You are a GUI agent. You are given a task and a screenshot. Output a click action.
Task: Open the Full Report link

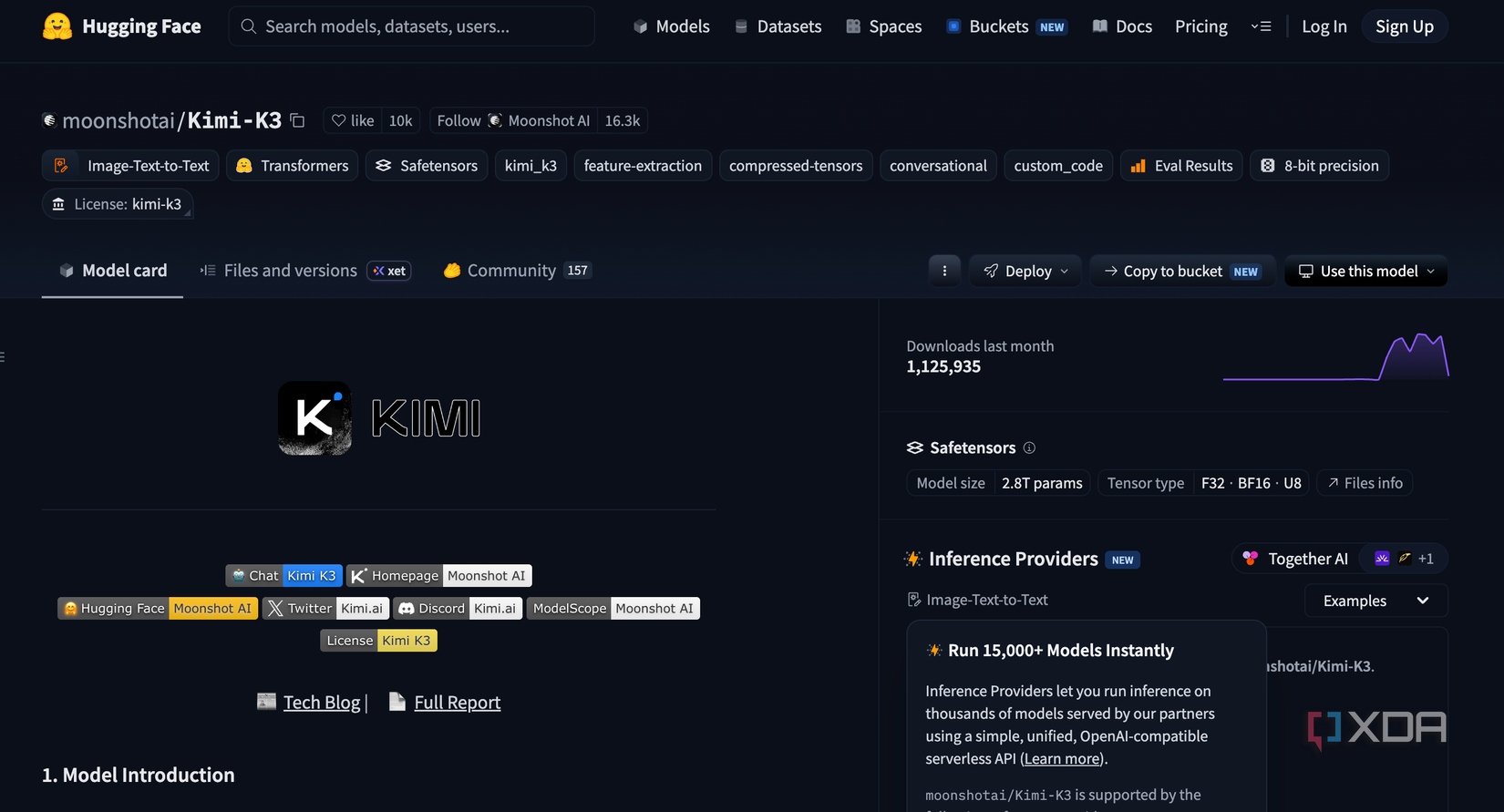458,702
